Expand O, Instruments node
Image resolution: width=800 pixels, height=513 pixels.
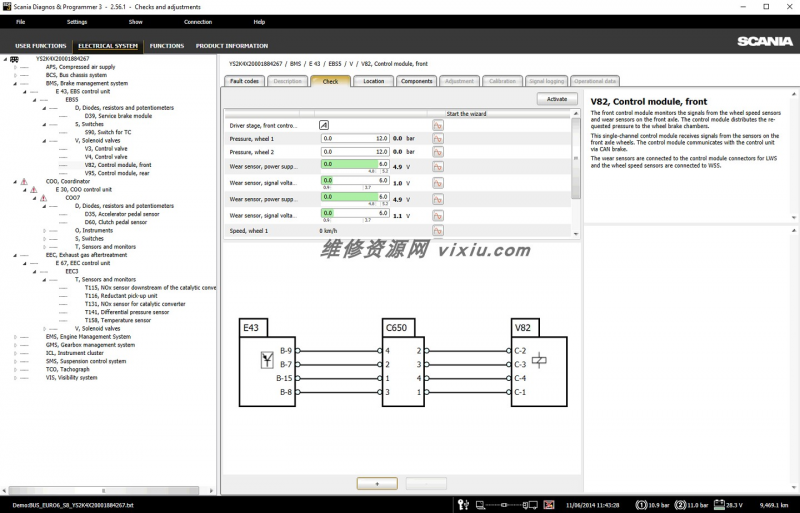coord(44,230)
